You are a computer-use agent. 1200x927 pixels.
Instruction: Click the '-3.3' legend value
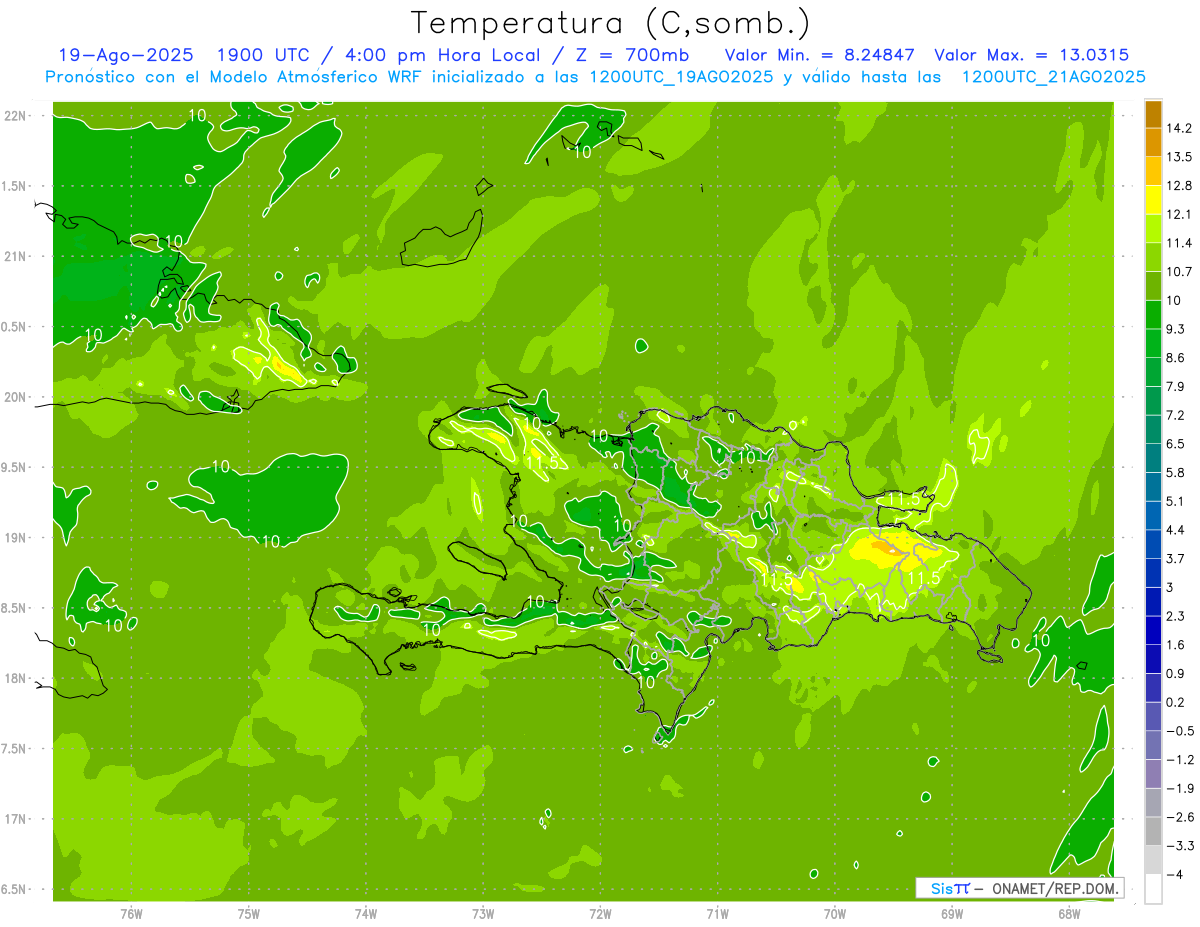(1180, 845)
